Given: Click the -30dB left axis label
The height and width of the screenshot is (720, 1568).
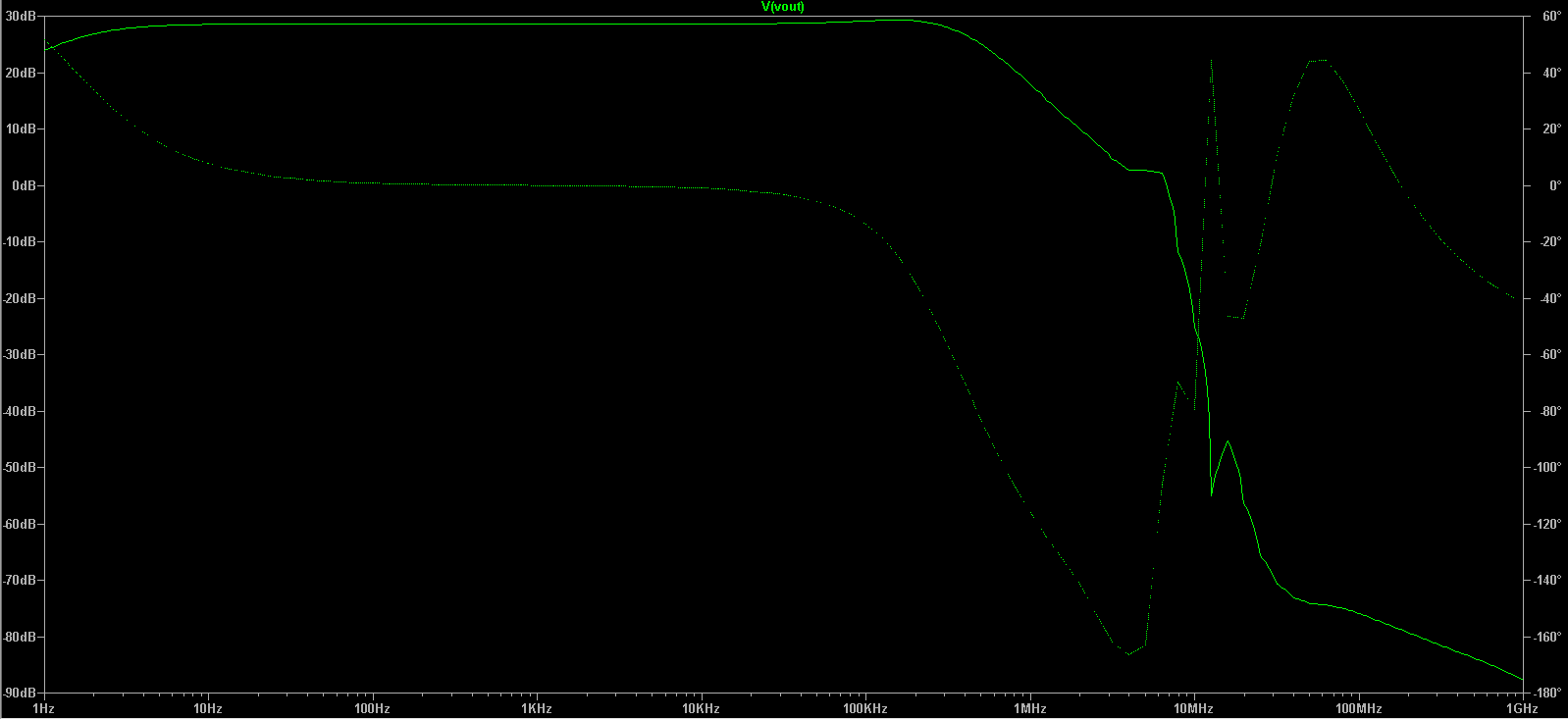Looking at the screenshot, I should pyautogui.click(x=19, y=355).
